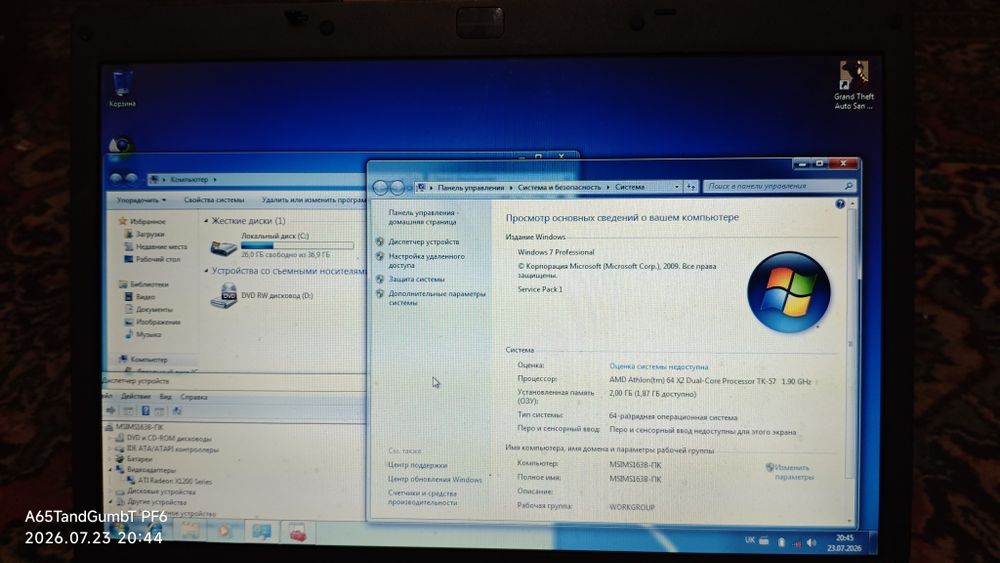Collapse Видеоадаптеры node
1000x563 pixels.
(x=110, y=470)
